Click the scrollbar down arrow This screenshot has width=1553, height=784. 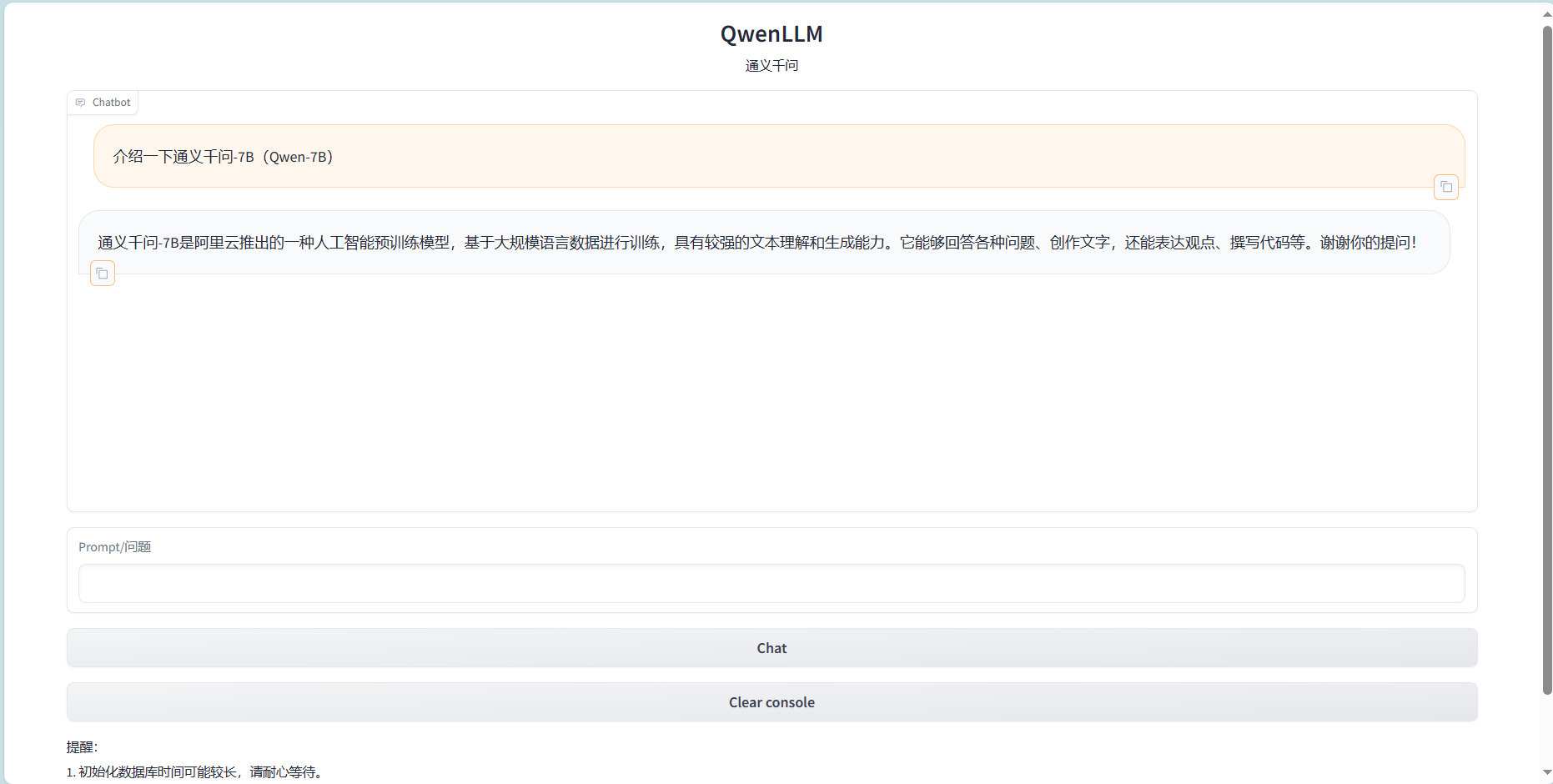pyautogui.click(x=1546, y=772)
